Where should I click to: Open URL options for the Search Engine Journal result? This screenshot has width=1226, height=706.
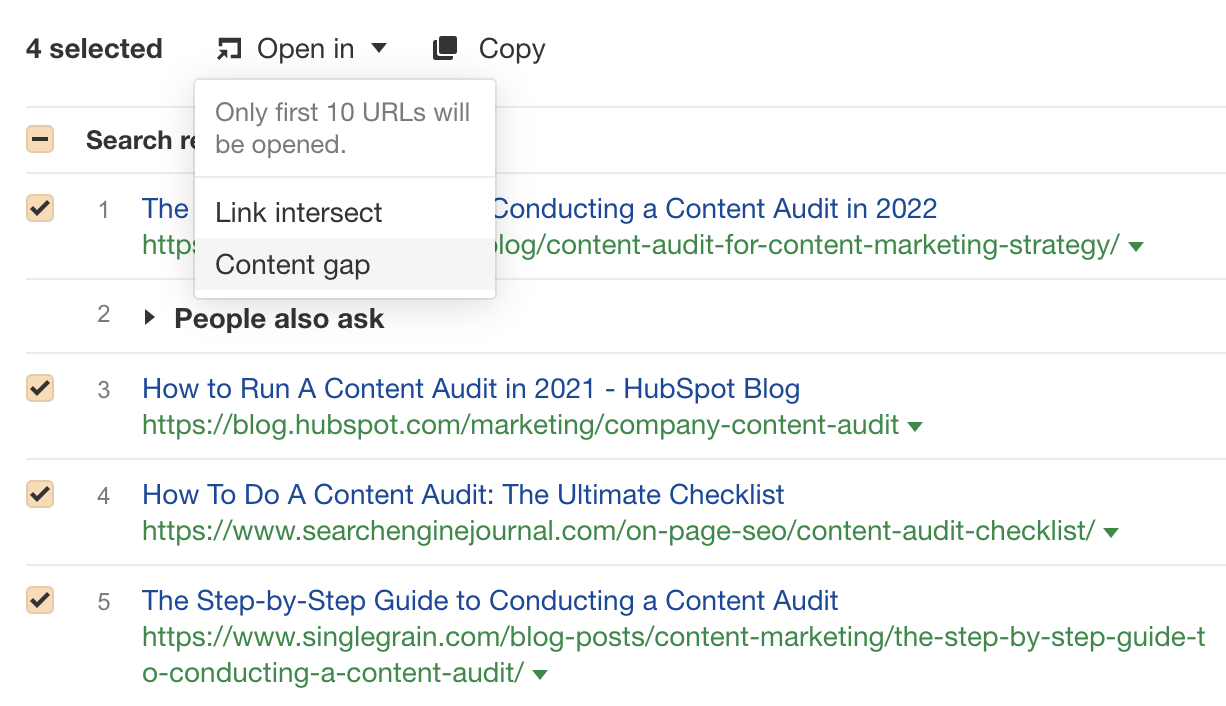[x=1110, y=532]
